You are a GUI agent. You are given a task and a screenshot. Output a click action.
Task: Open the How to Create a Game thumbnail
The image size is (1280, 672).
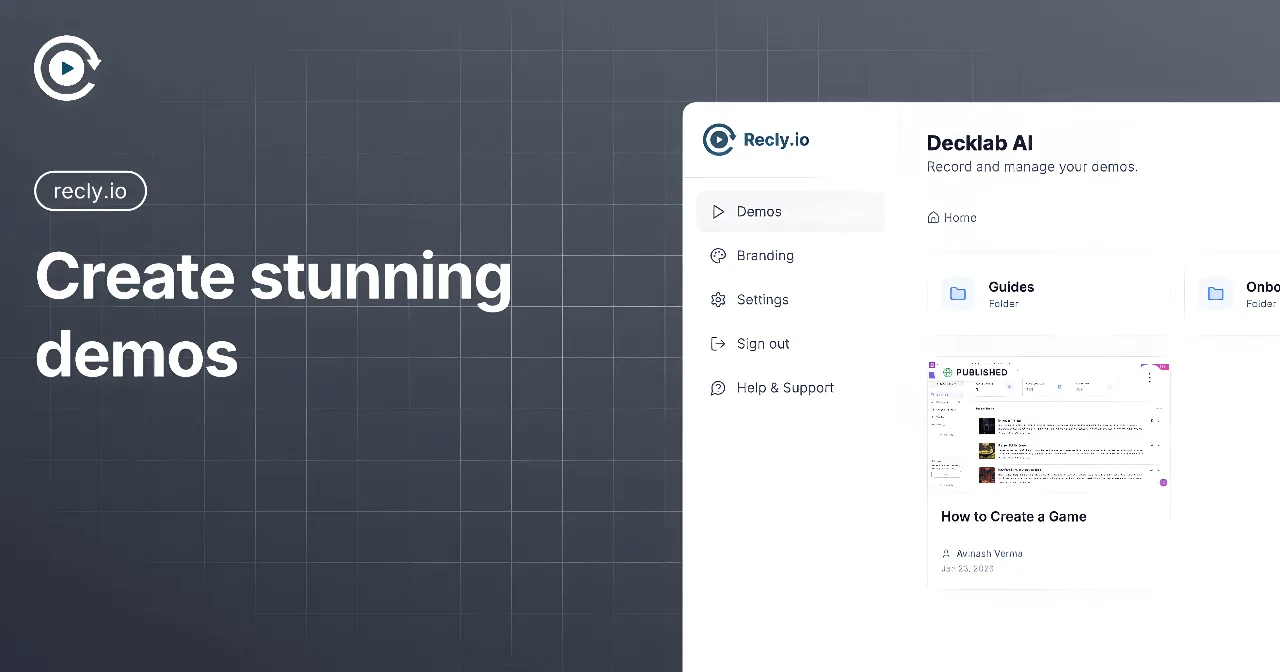(x=1049, y=426)
